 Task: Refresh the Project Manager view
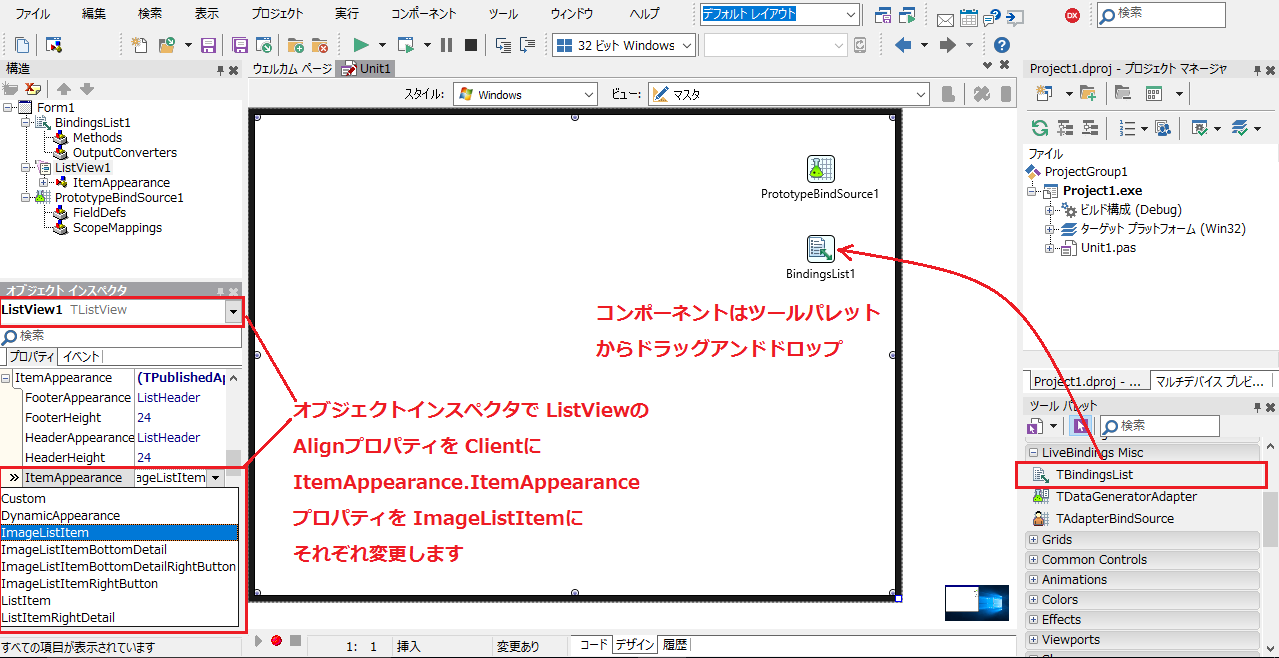point(1040,128)
